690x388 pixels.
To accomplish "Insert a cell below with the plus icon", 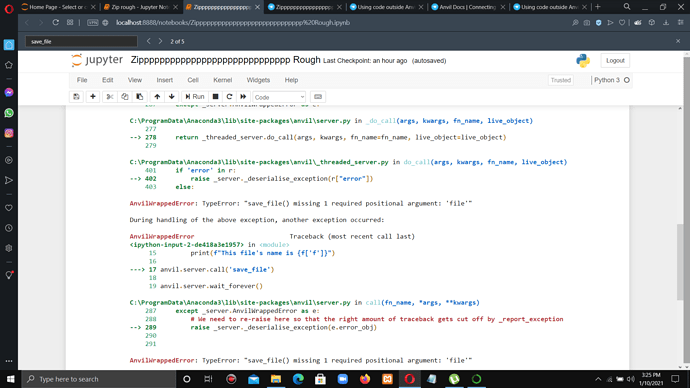I will click(93, 97).
